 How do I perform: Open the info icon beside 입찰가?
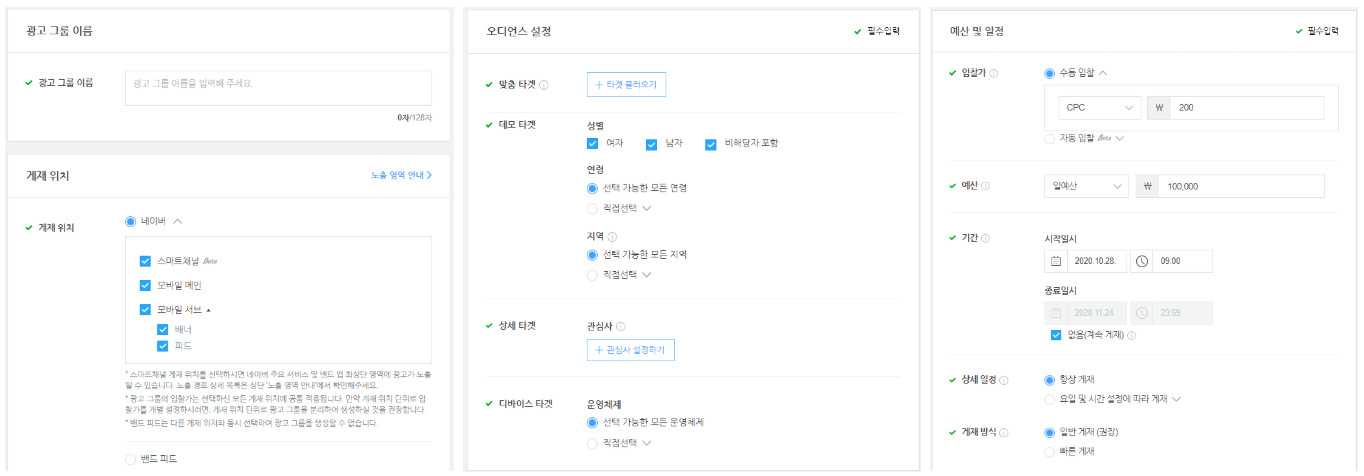[994, 73]
